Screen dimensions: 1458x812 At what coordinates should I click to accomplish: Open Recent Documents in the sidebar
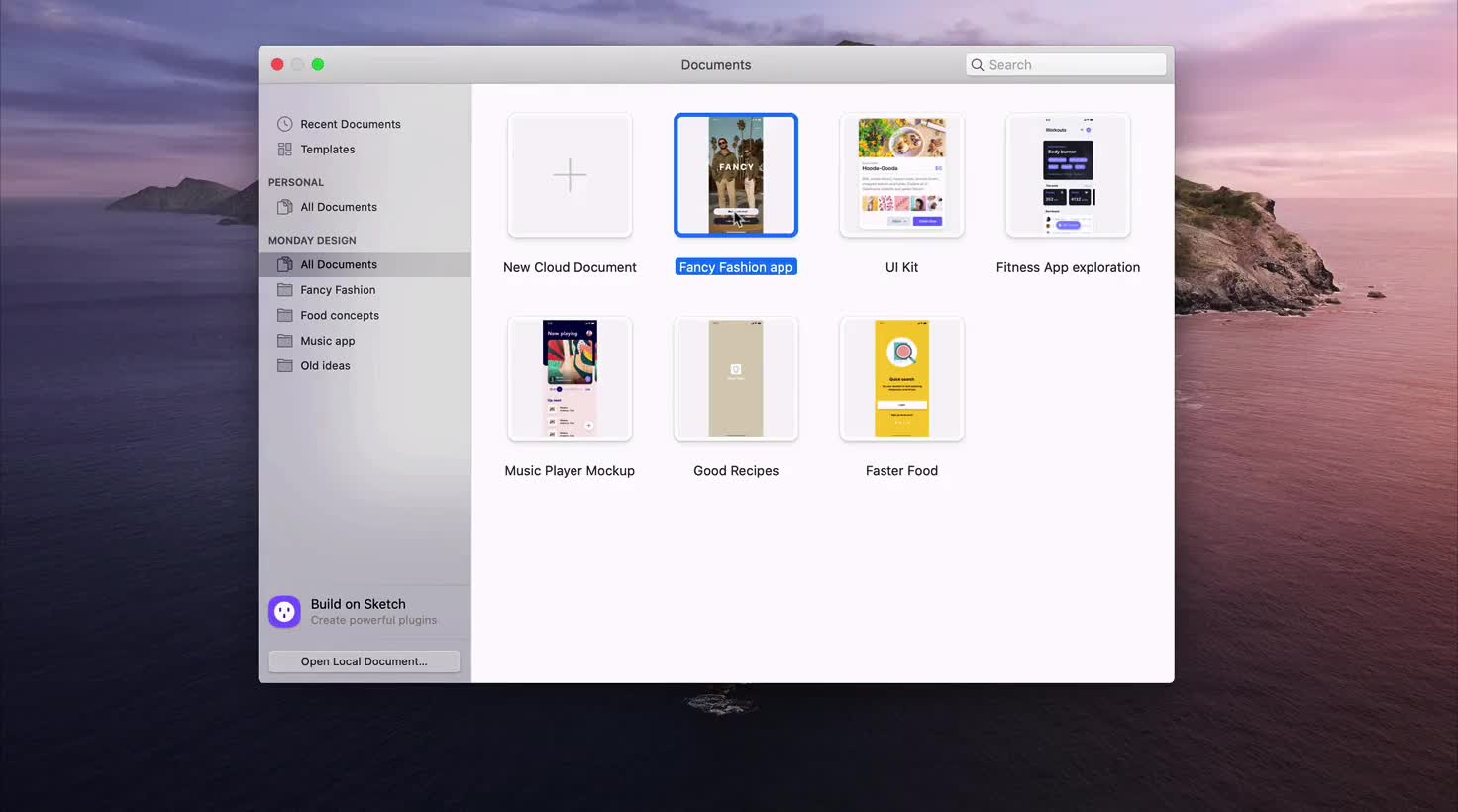364,124
